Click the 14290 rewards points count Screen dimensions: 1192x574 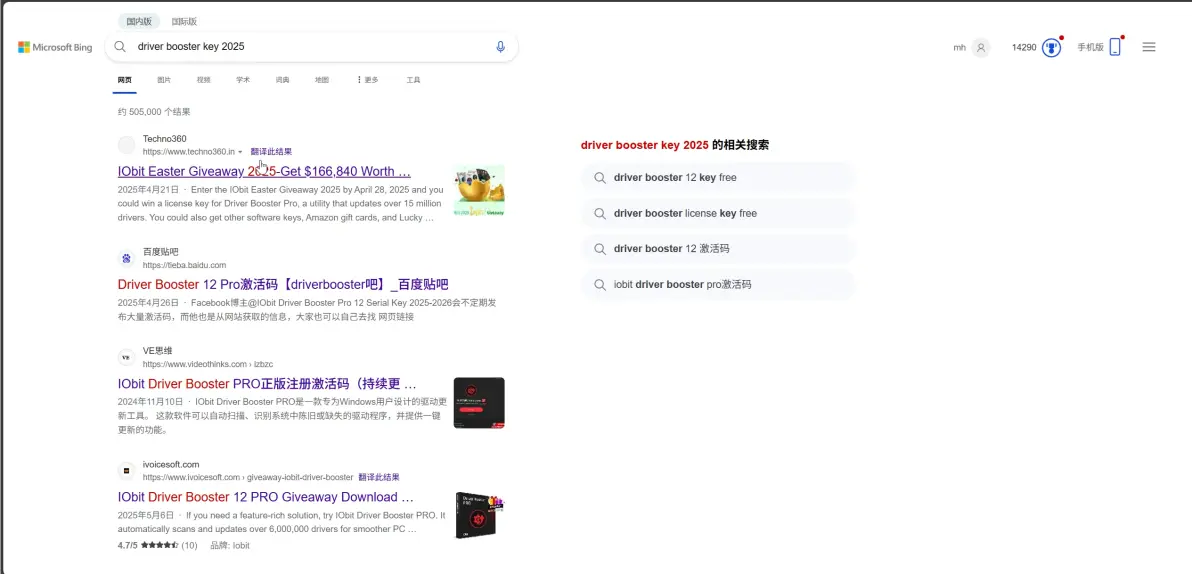[x=1023, y=47]
